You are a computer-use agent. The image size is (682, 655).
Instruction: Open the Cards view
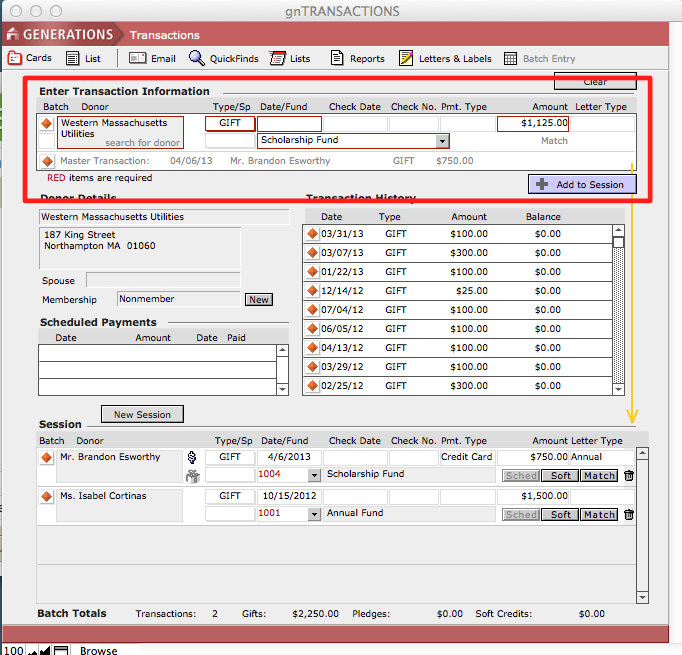click(30, 59)
